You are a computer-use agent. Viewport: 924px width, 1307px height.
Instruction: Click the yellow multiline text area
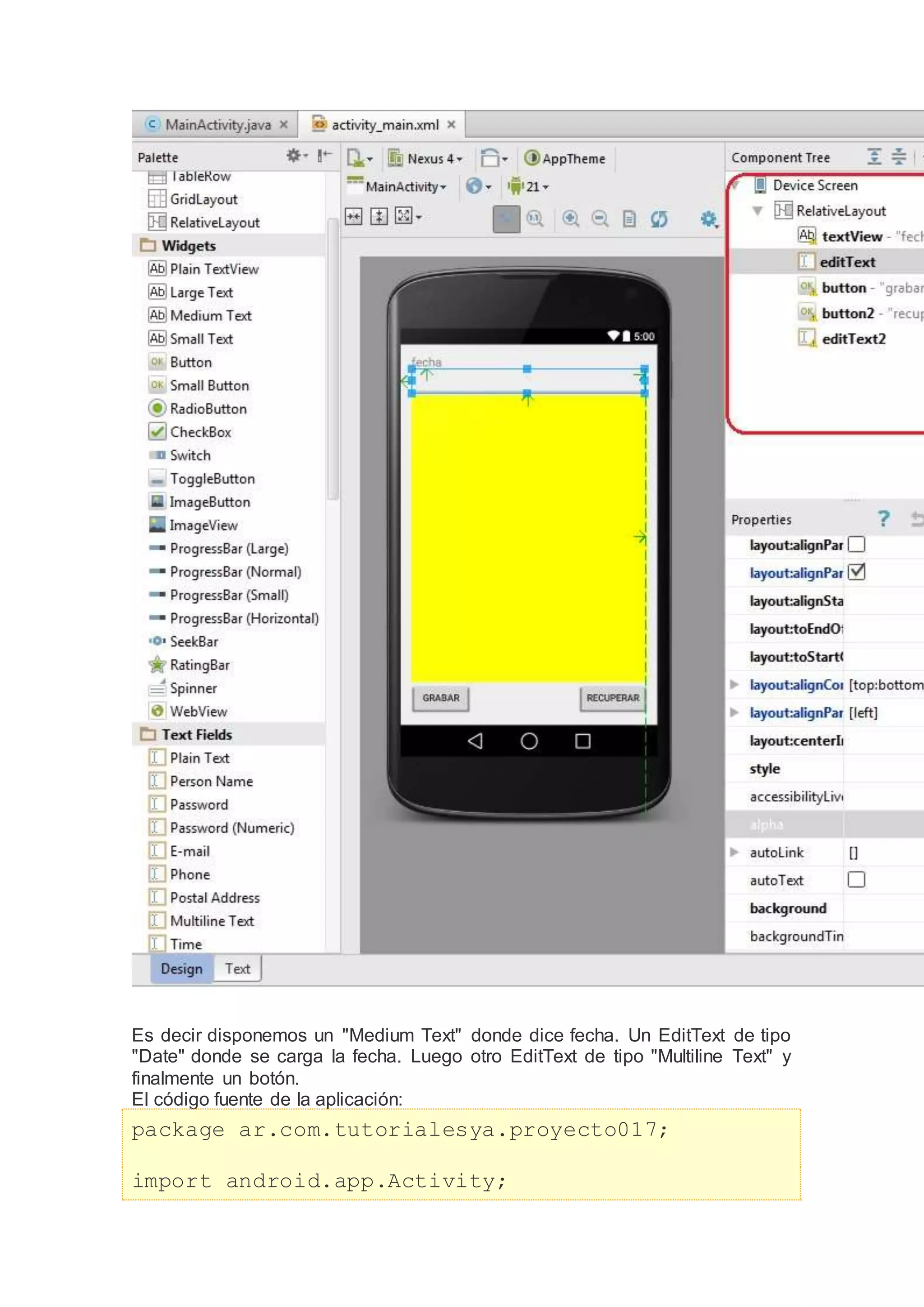[528, 538]
